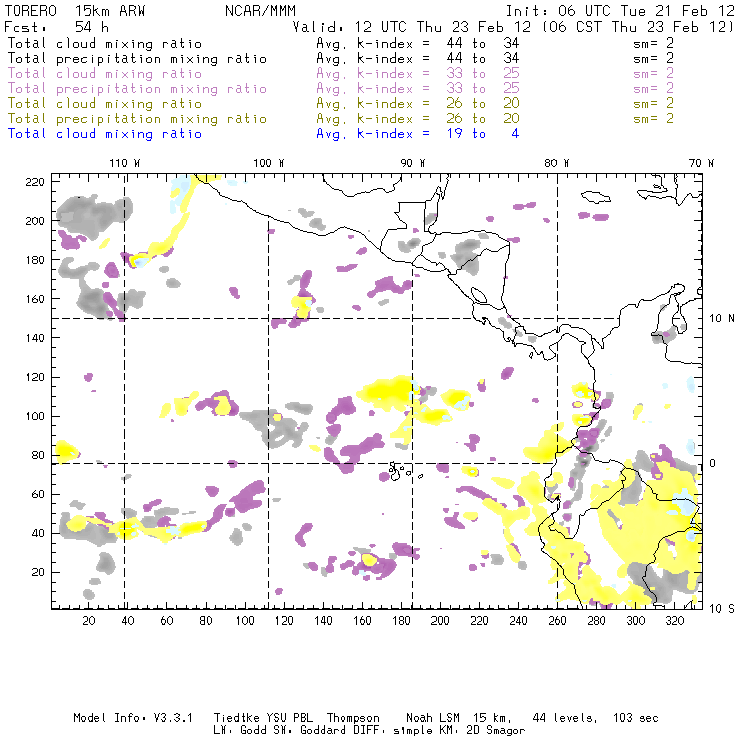Viewport: 740px width, 740px height.
Task: Click blue "Avg. k-index = 19 to 4" text
Action: pos(418,134)
